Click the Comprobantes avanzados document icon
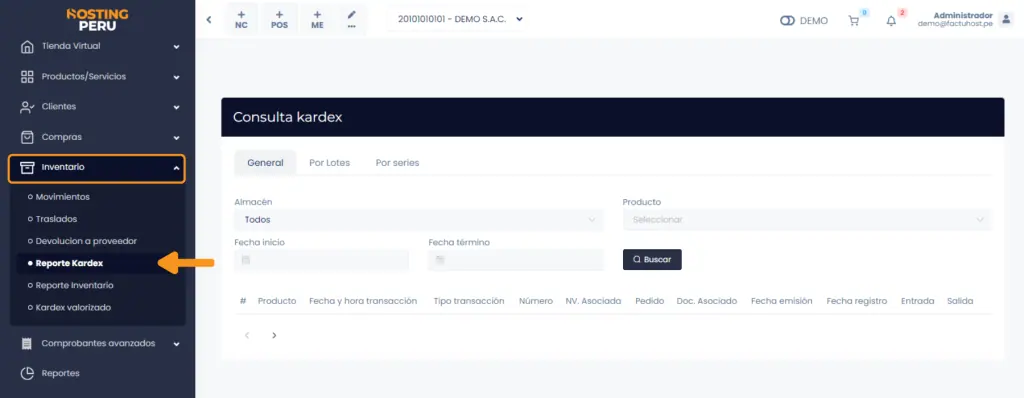Screen dimensions: 1024x398 tap(27, 344)
